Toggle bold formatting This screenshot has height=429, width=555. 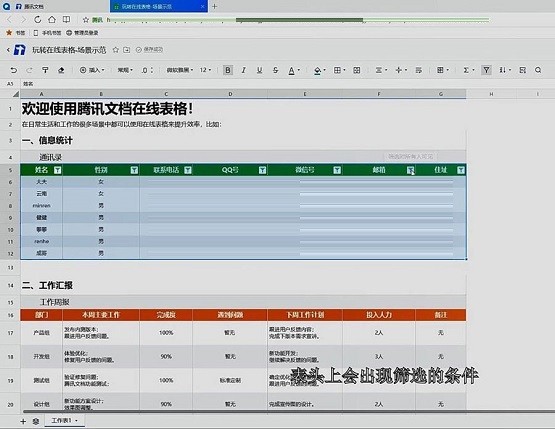coord(228,70)
